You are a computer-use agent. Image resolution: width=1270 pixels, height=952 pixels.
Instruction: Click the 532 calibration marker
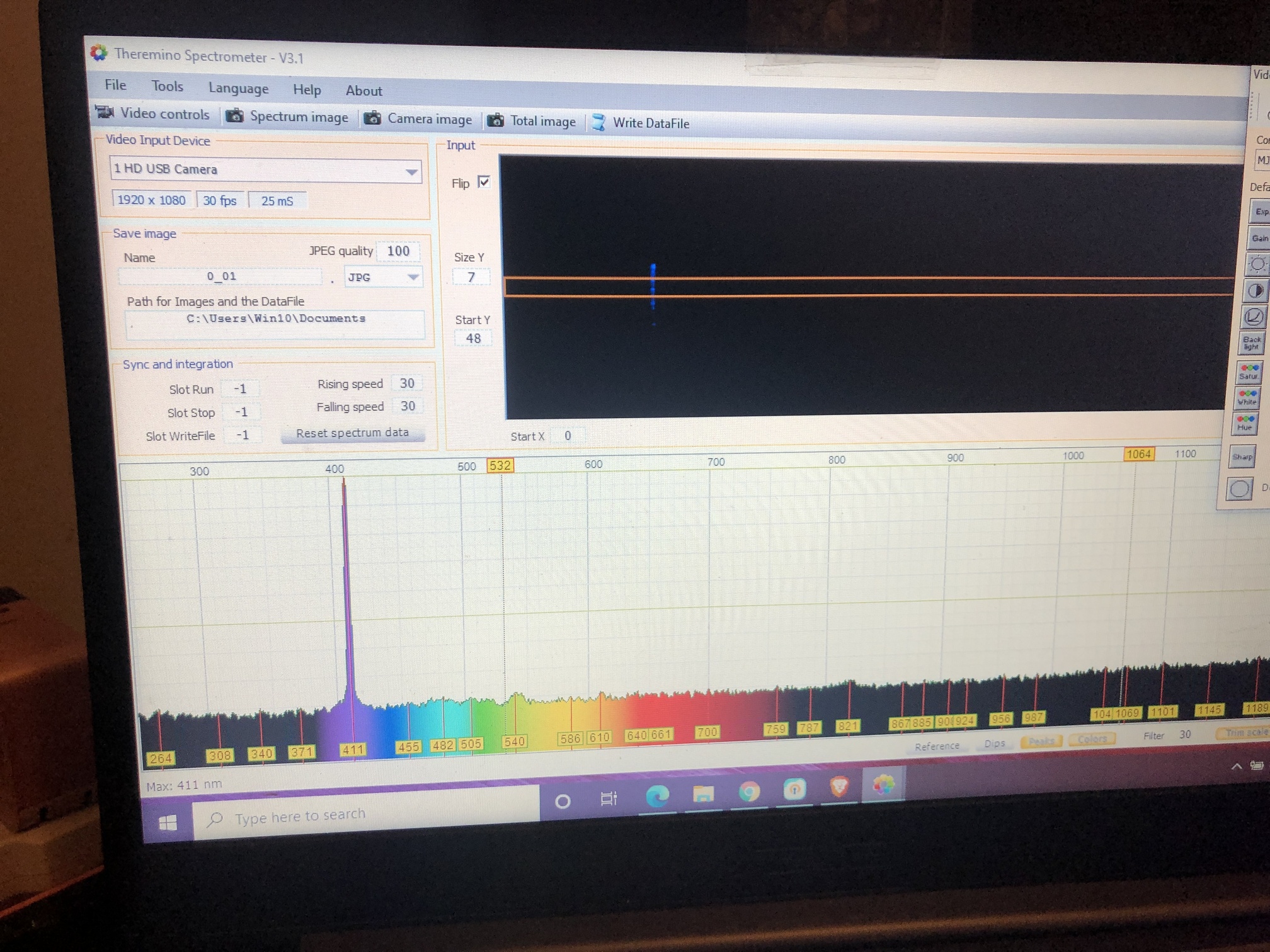(x=500, y=465)
